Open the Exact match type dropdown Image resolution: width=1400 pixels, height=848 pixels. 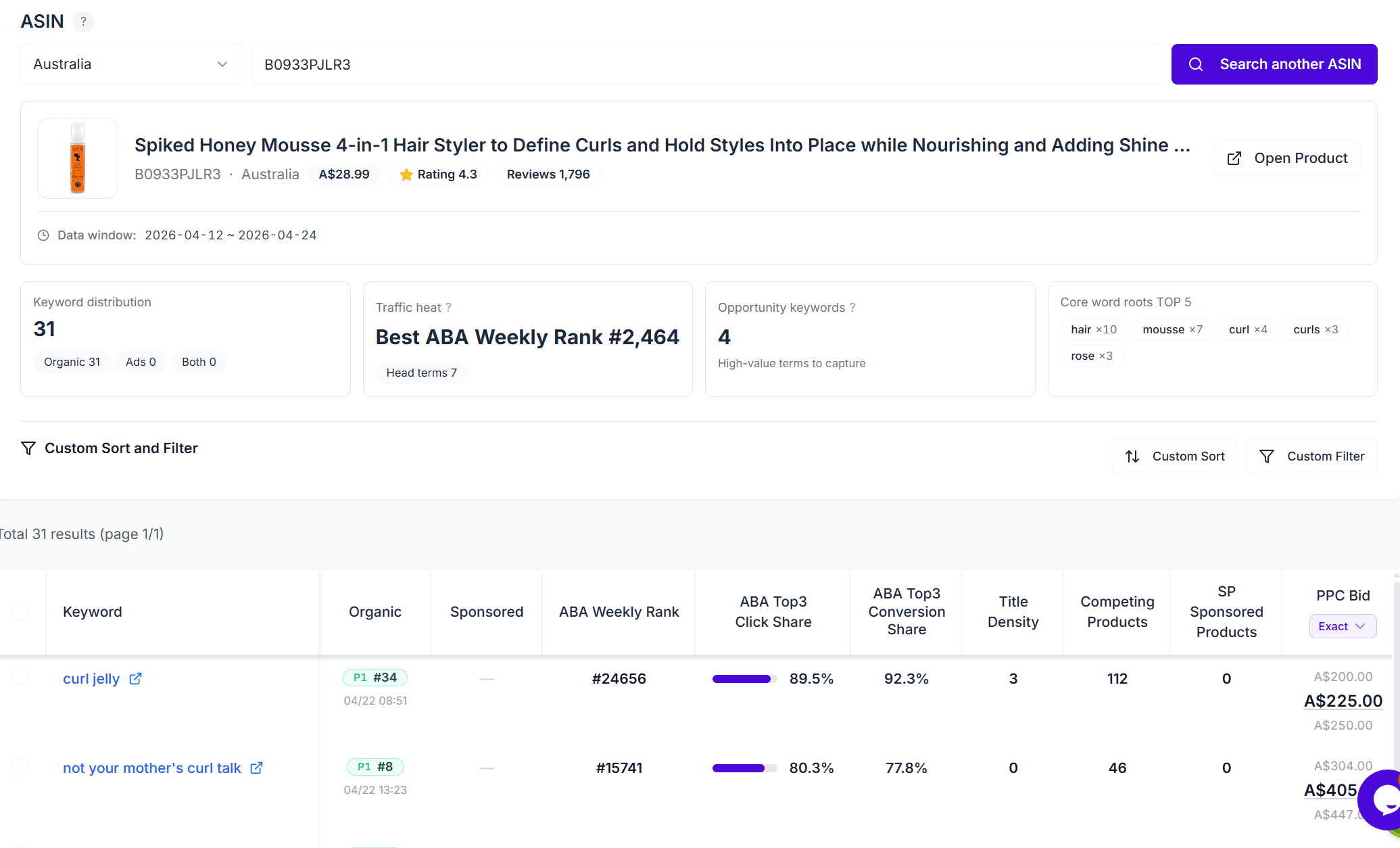click(1342, 626)
